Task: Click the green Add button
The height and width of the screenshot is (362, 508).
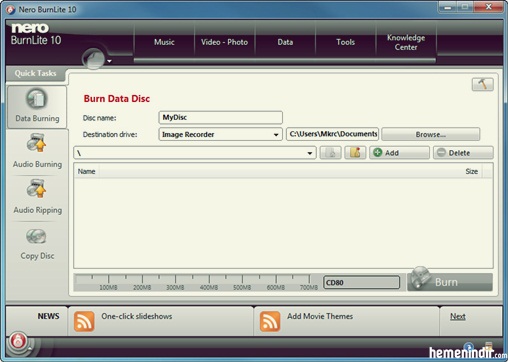Action: point(399,153)
